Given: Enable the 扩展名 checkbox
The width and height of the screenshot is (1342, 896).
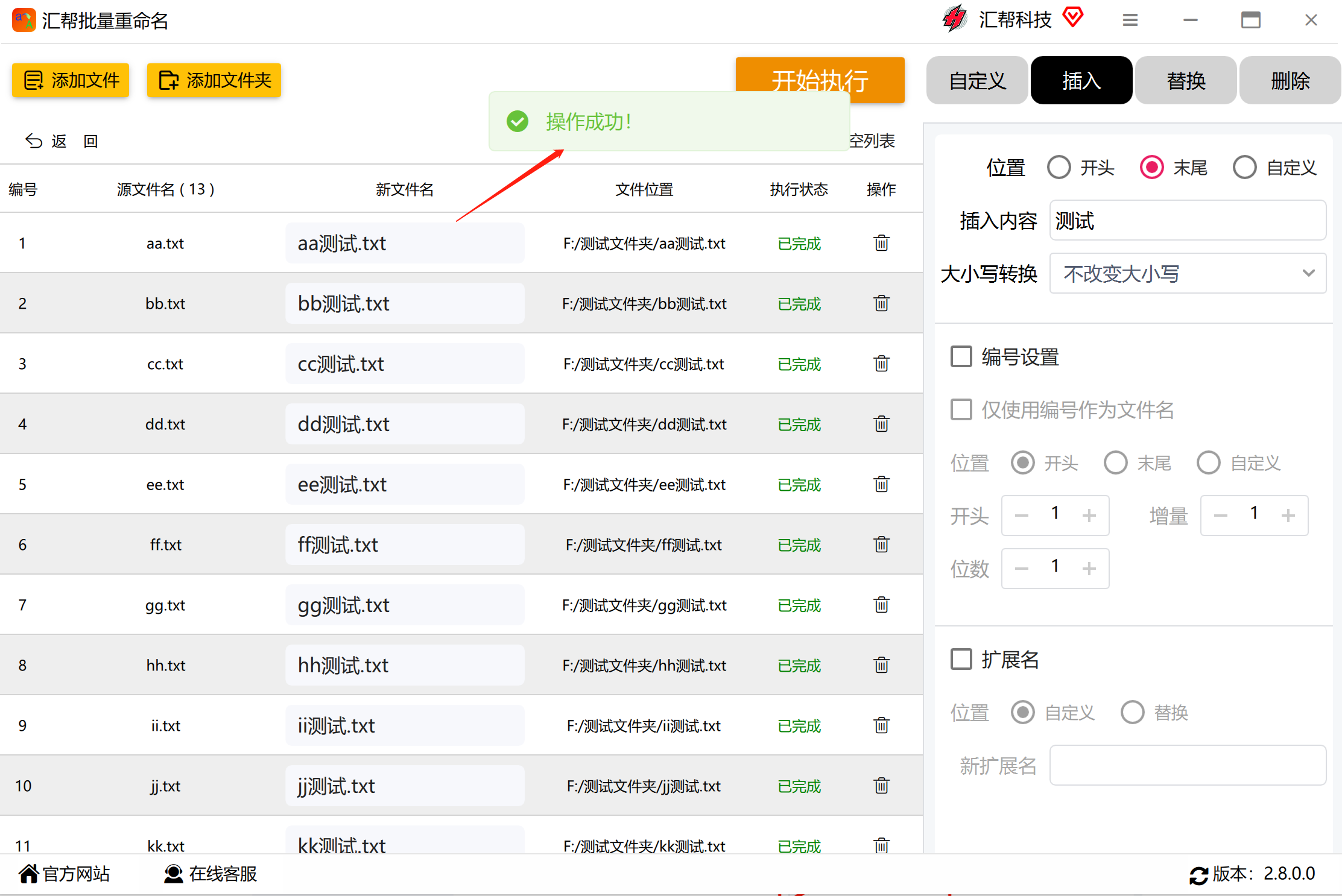Looking at the screenshot, I should tap(961, 659).
